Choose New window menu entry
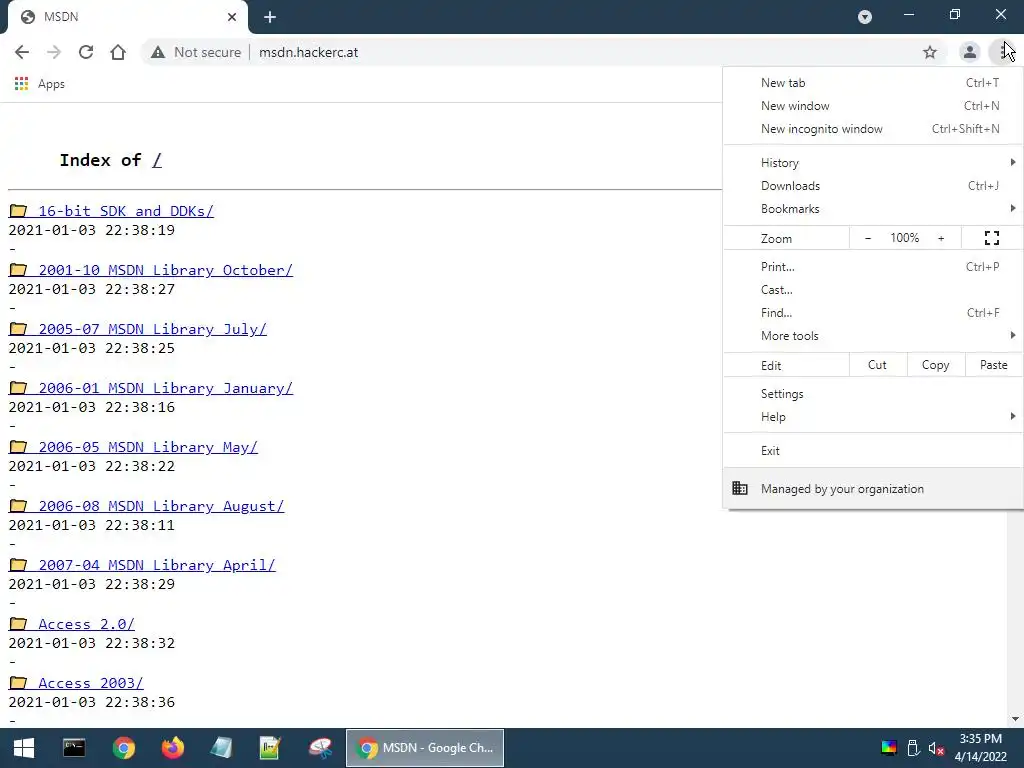Viewport: 1024px width, 768px height. click(873, 106)
